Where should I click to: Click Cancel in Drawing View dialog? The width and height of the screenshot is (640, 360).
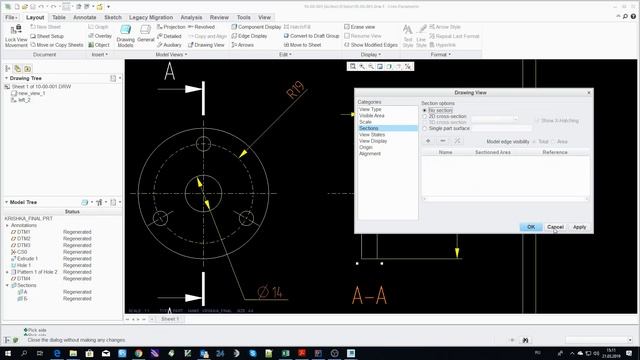(555, 227)
